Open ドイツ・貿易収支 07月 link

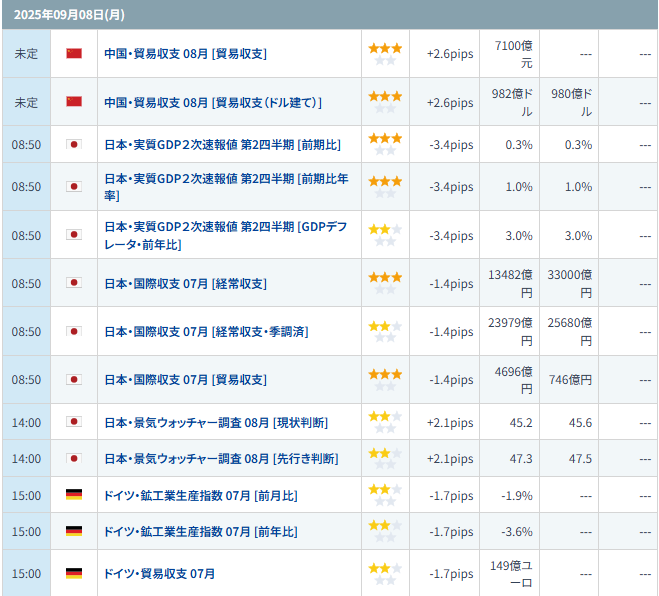[159, 574]
